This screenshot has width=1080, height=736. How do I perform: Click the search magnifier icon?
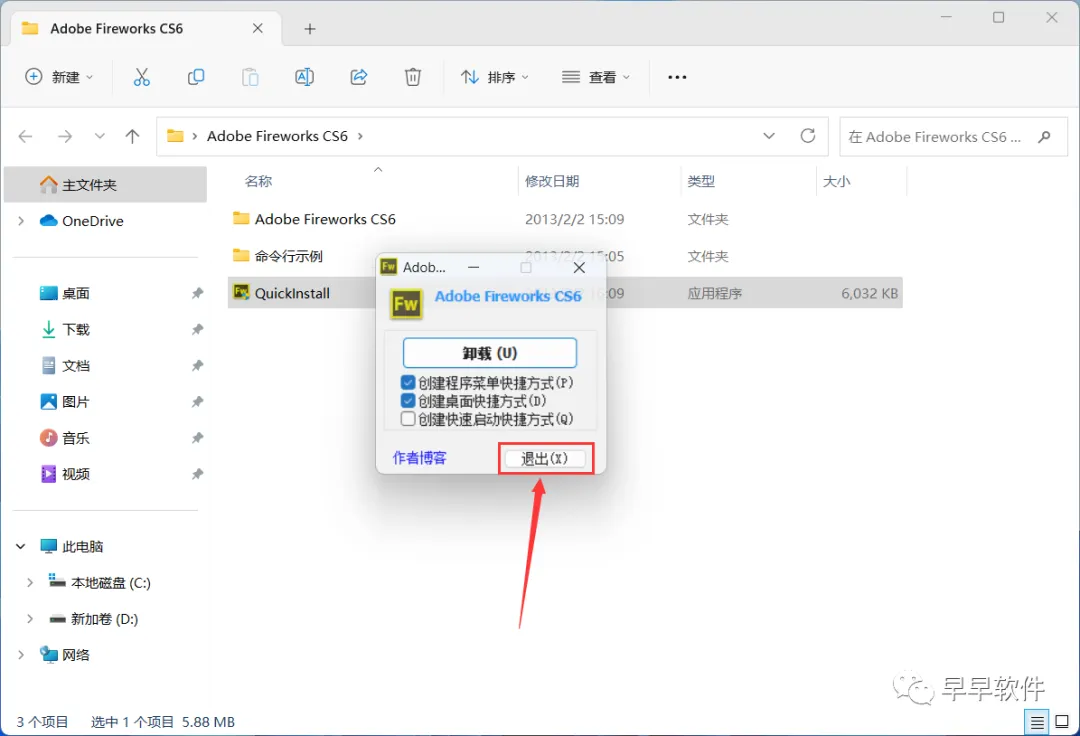1044,136
